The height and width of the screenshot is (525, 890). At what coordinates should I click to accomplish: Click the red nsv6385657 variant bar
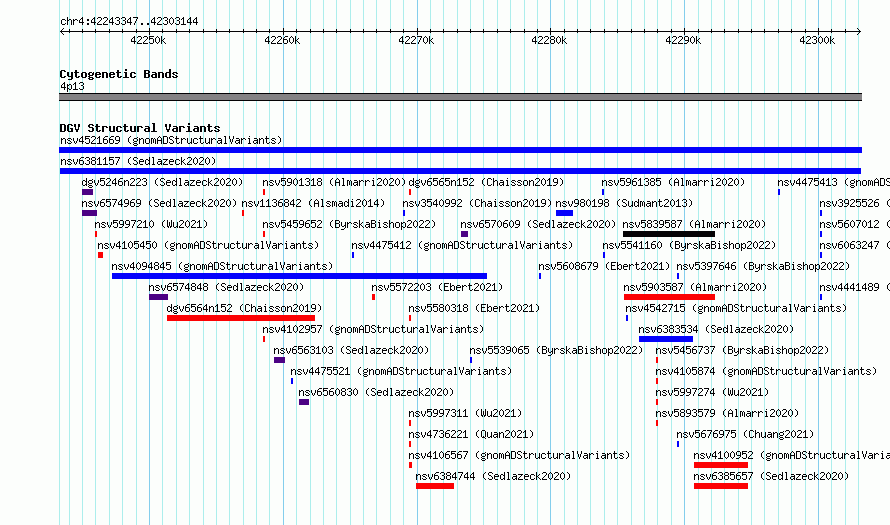click(x=721, y=486)
